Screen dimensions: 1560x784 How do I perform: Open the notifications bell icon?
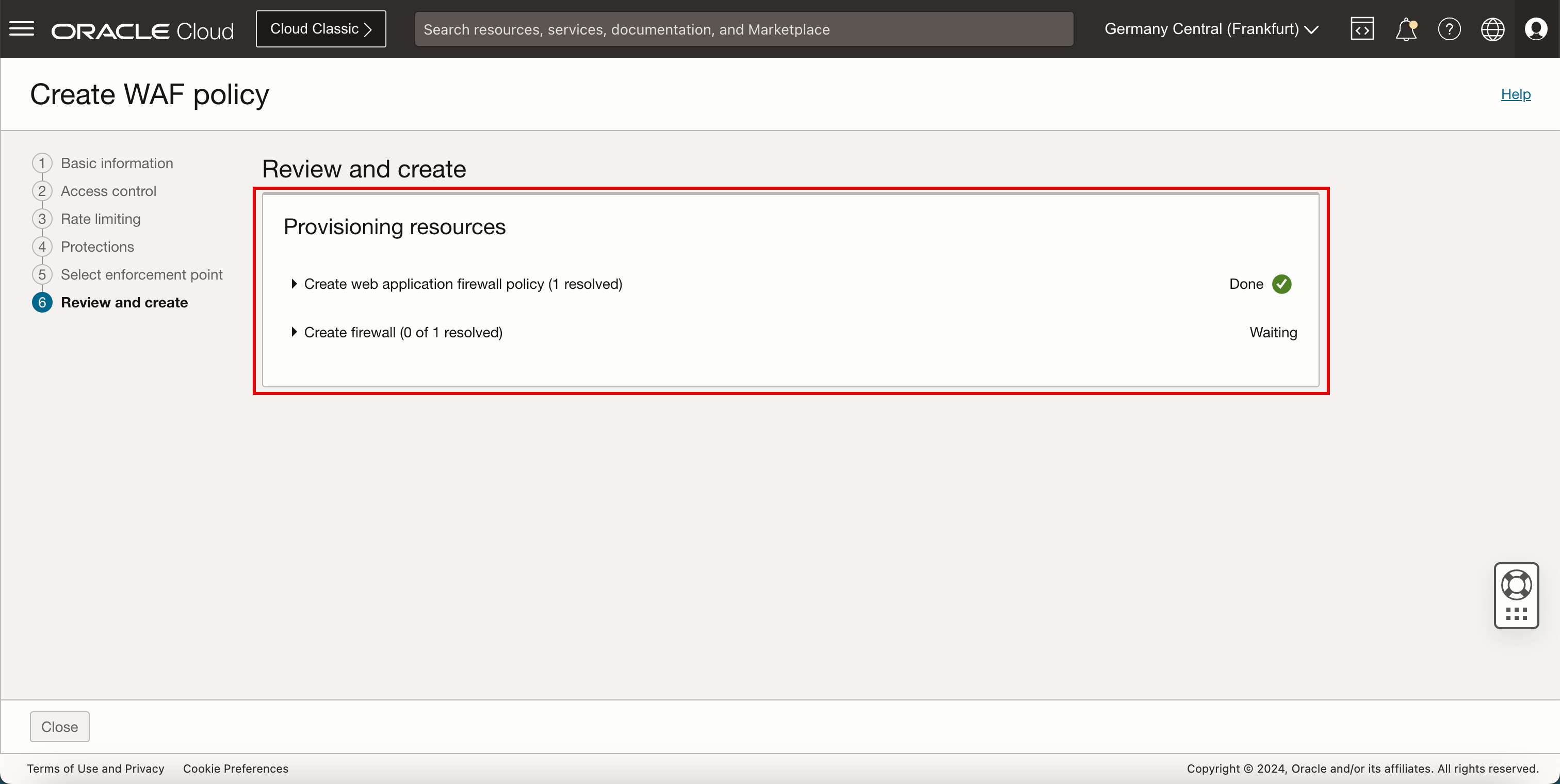click(x=1405, y=29)
